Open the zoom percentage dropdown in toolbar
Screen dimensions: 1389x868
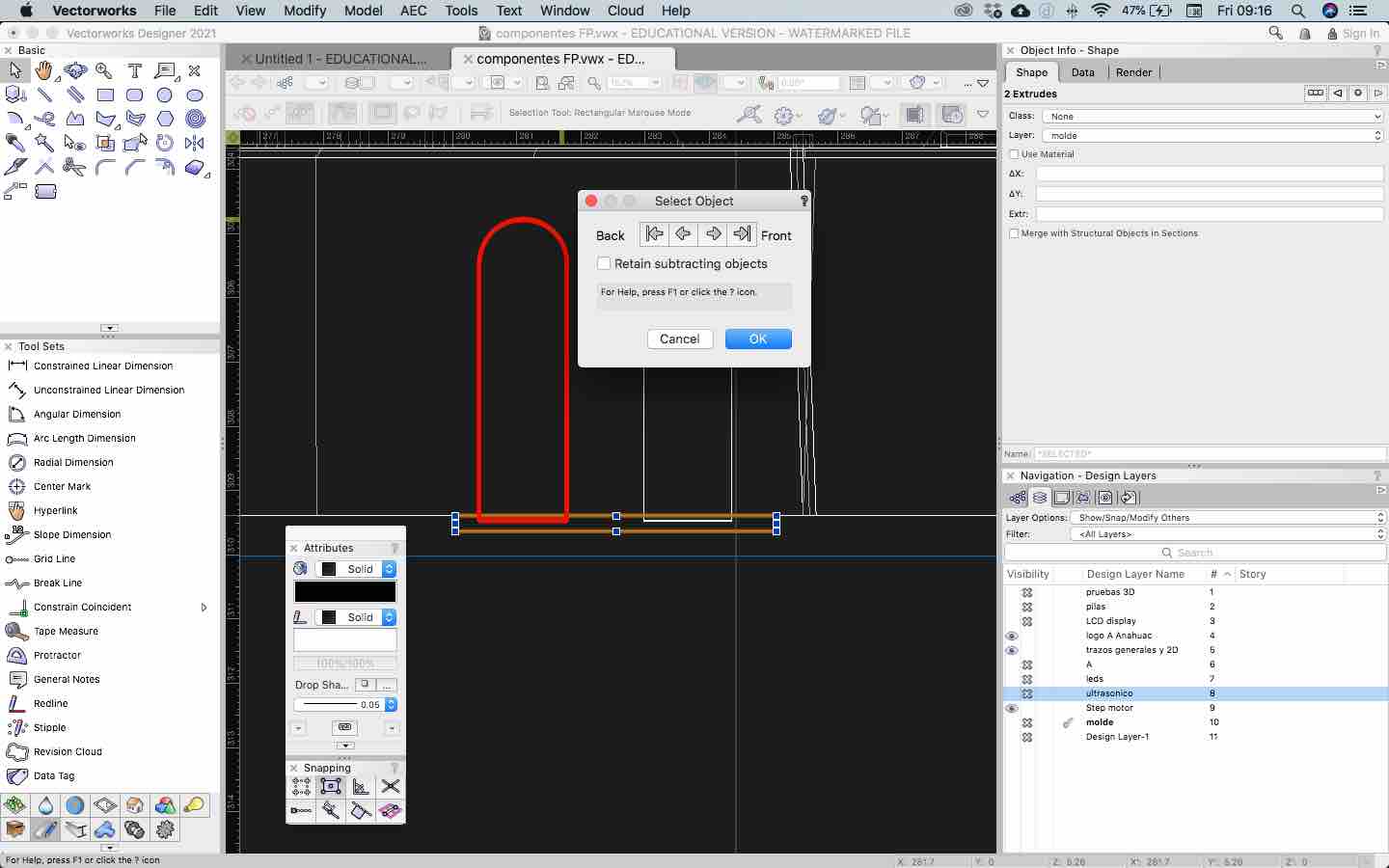[x=656, y=83]
